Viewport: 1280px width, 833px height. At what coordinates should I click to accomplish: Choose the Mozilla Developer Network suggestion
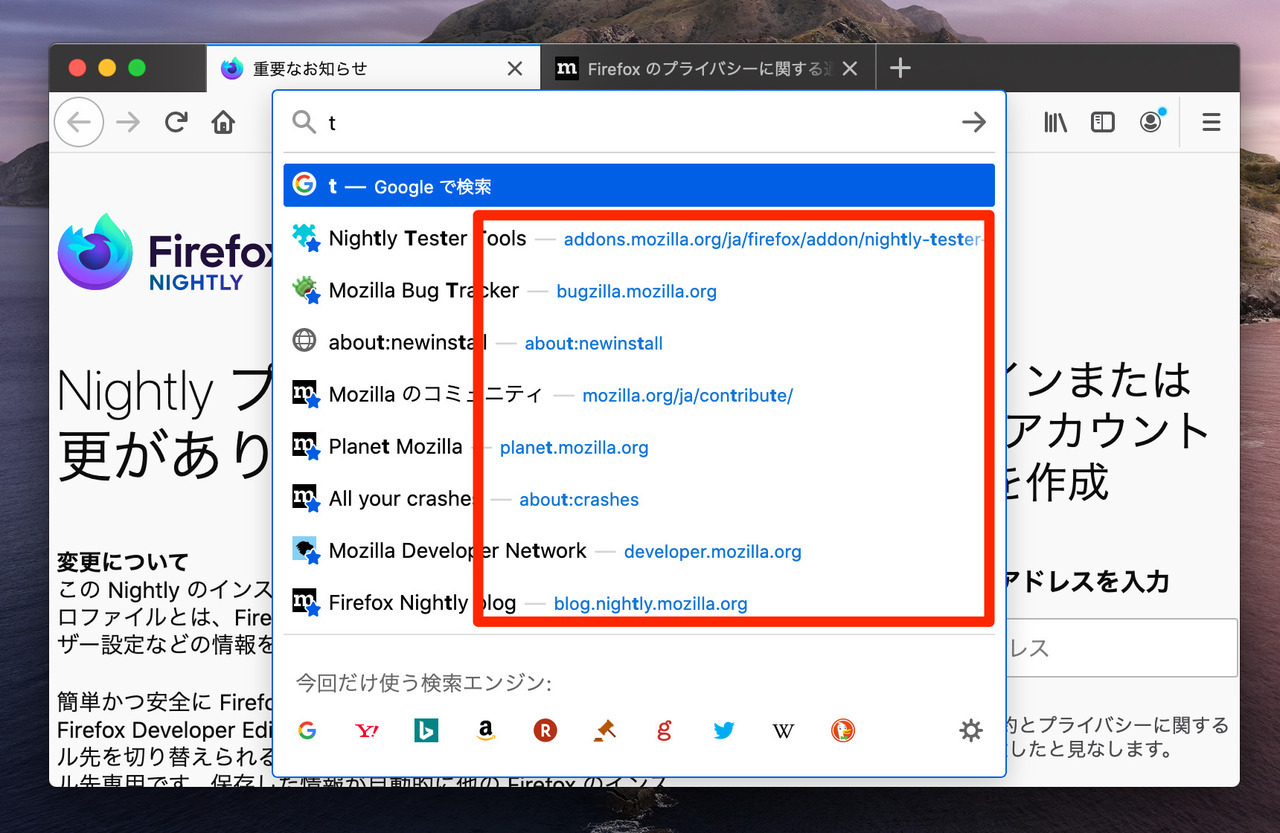(x=639, y=551)
